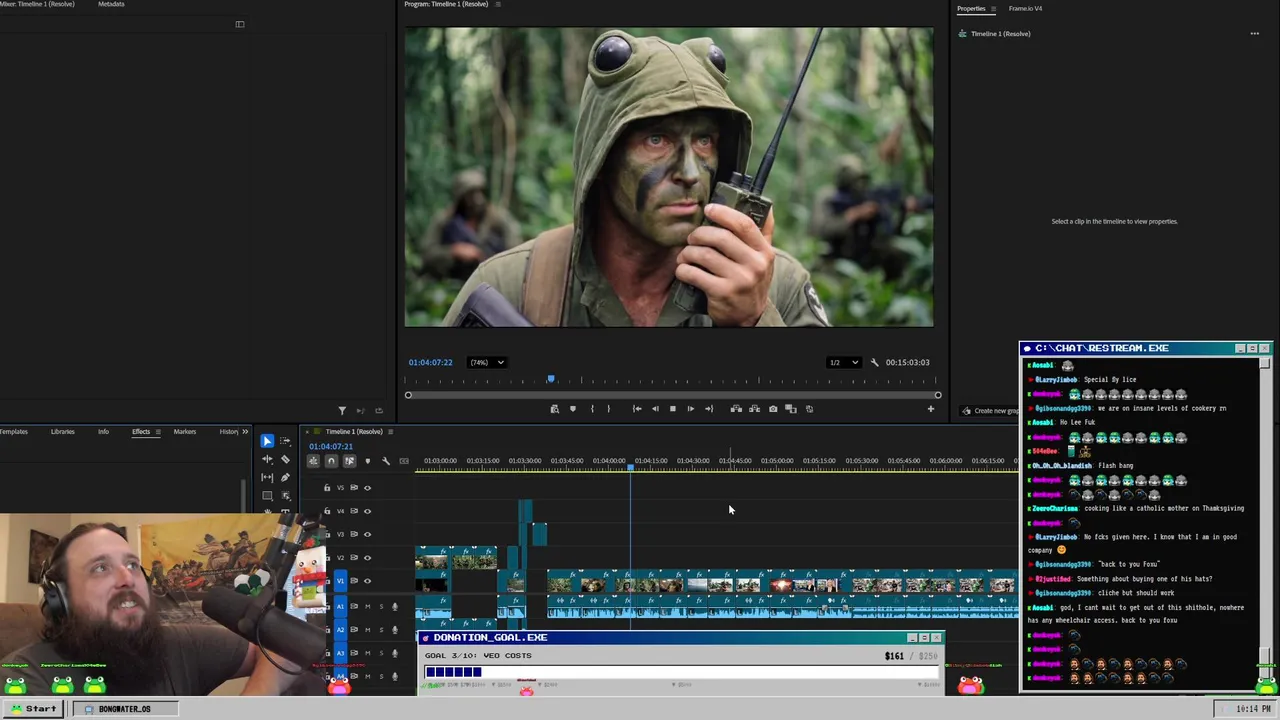Select the Track Select Forward tool
Image resolution: width=1280 pixels, height=720 pixels.
coord(285,441)
